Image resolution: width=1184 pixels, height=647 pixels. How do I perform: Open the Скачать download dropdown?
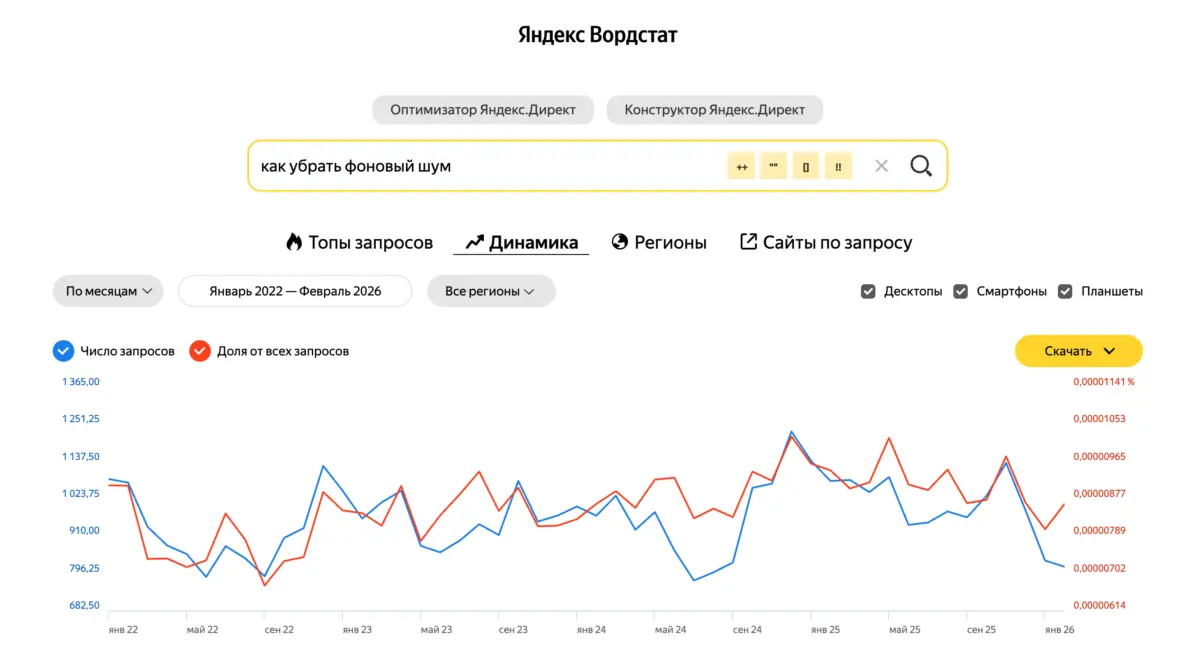tap(1078, 351)
